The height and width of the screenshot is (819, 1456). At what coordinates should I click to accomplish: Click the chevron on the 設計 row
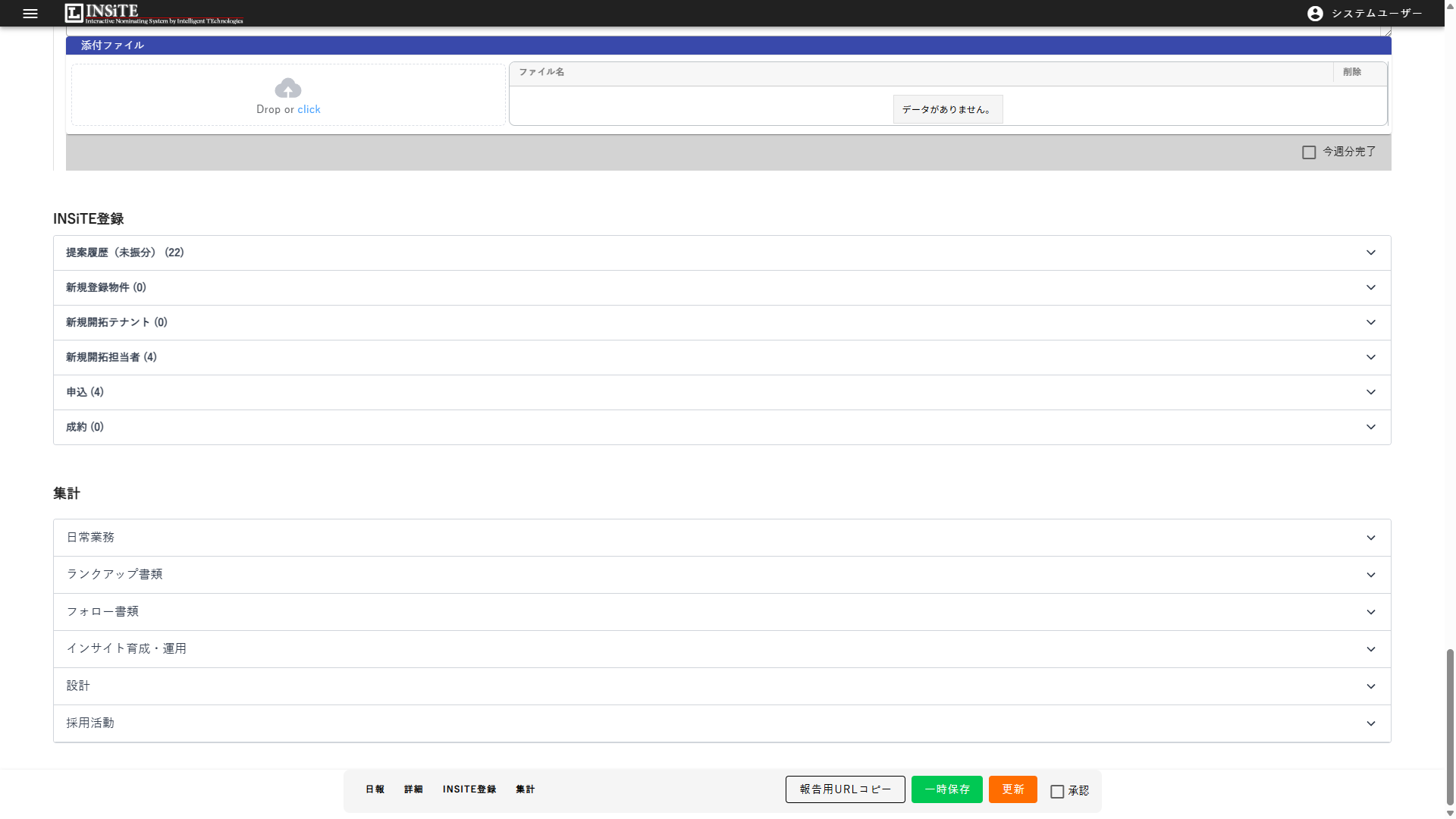[1371, 686]
